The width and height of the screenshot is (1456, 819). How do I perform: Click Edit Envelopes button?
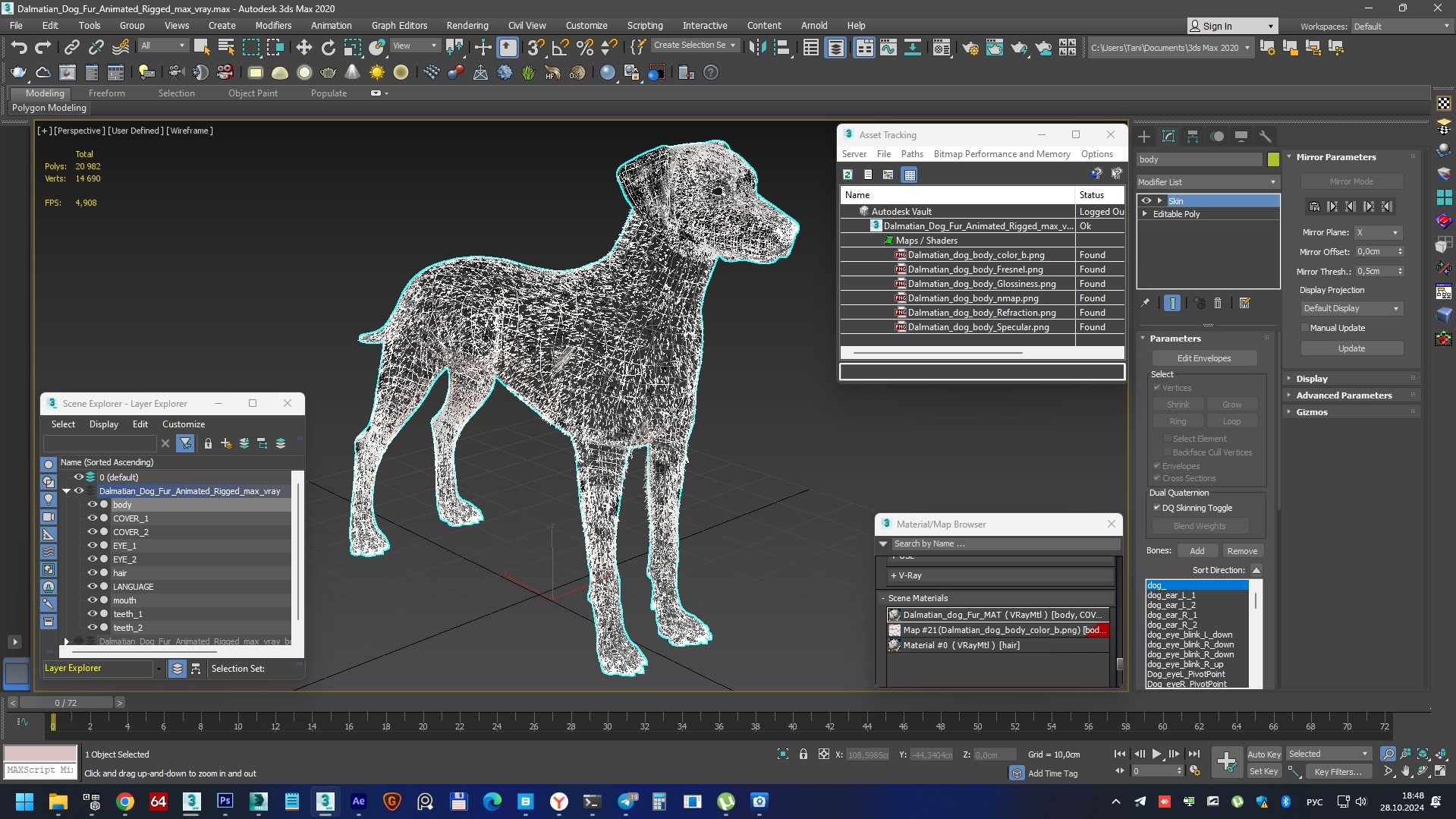1204,358
